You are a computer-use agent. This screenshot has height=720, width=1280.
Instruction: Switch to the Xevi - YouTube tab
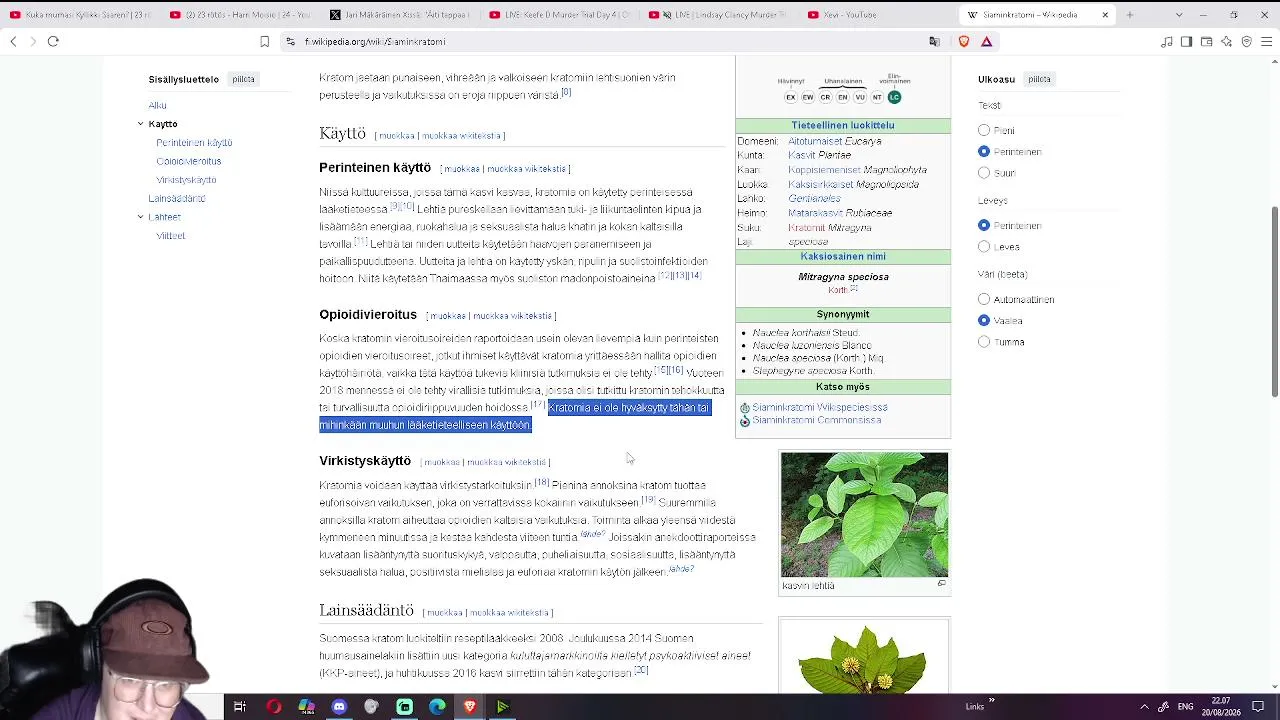coord(879,15)
